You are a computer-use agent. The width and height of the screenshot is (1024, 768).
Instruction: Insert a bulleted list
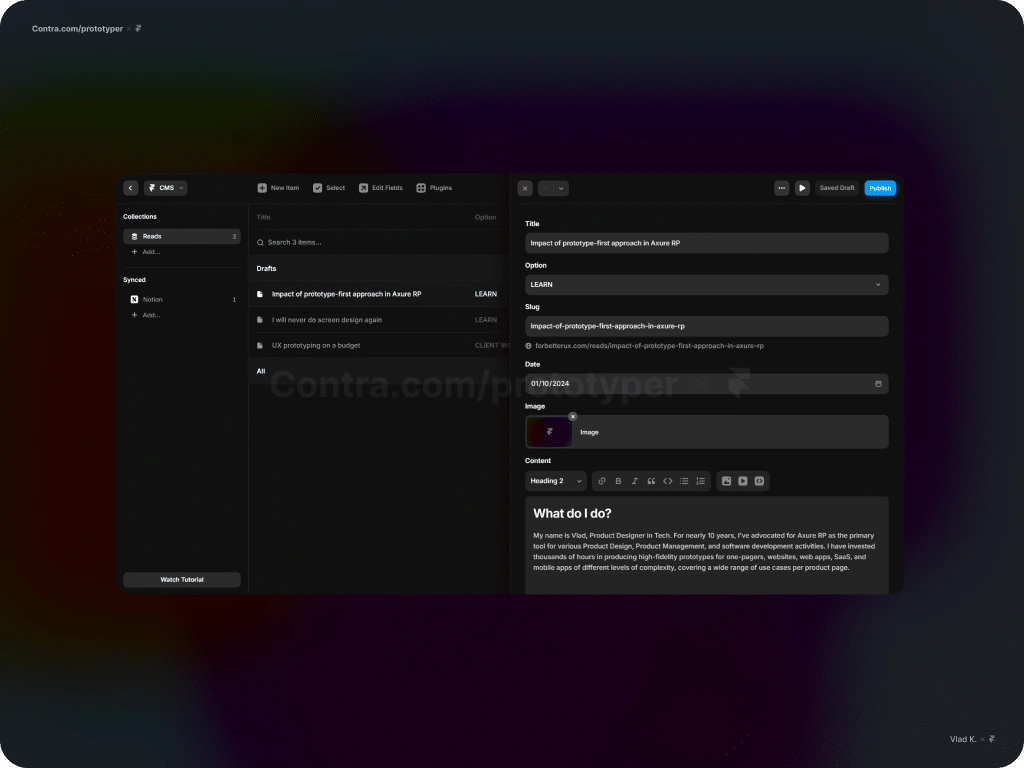coord(684,481)
